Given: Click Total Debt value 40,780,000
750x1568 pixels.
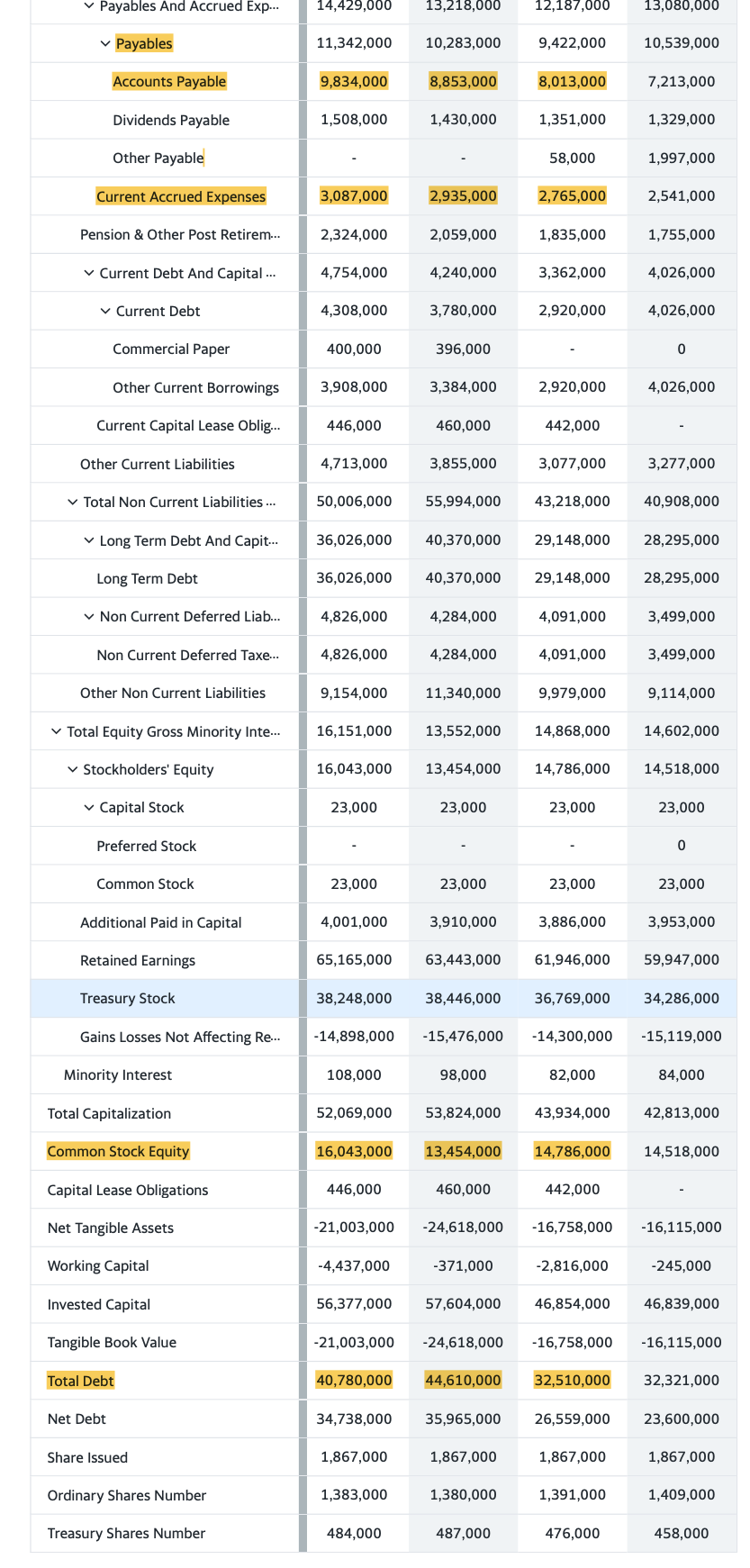Looking at the screenshot, I should pyautogui.click(x=354, y=1380).
